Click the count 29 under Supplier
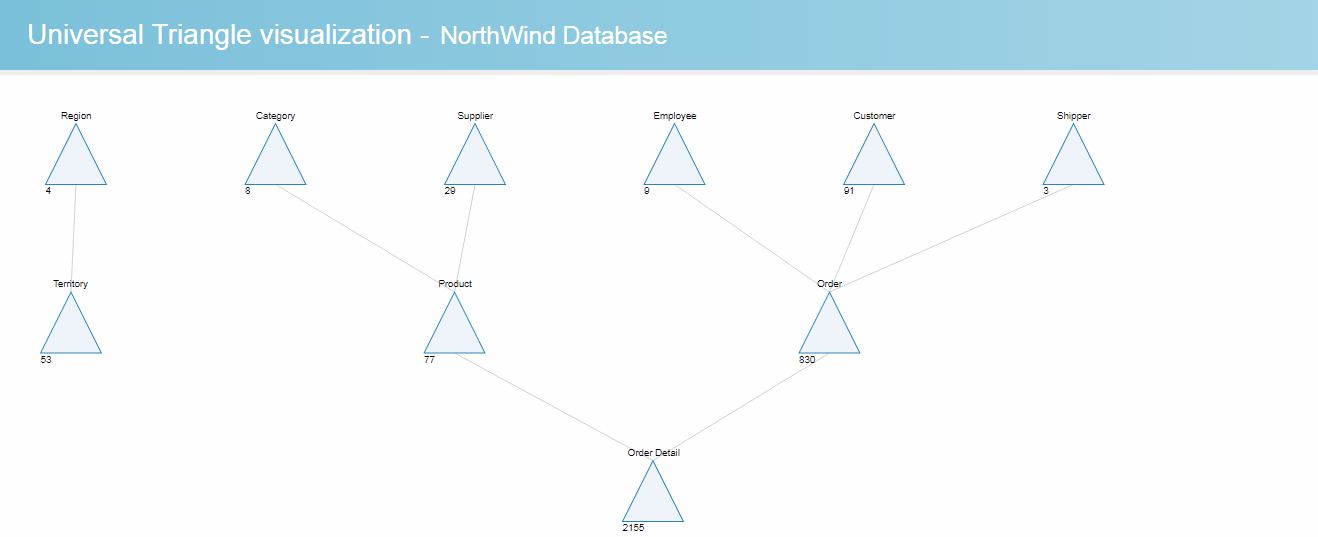Viewport: 1318px width, 537px height. (449, 191)
